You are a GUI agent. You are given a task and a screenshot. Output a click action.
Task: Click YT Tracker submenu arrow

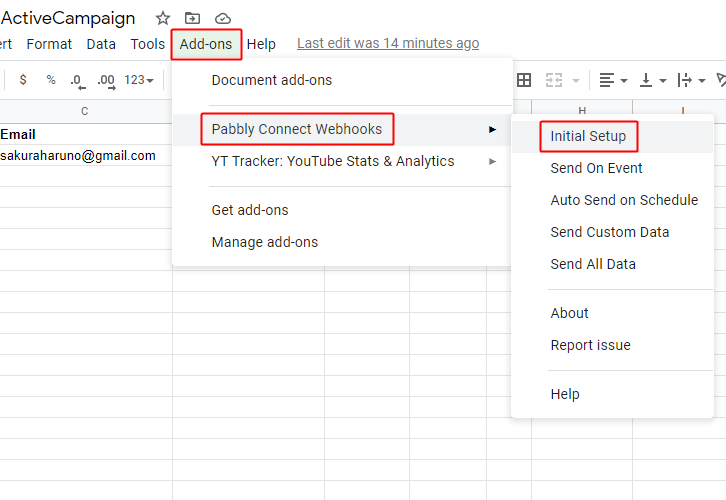(492, 161)
